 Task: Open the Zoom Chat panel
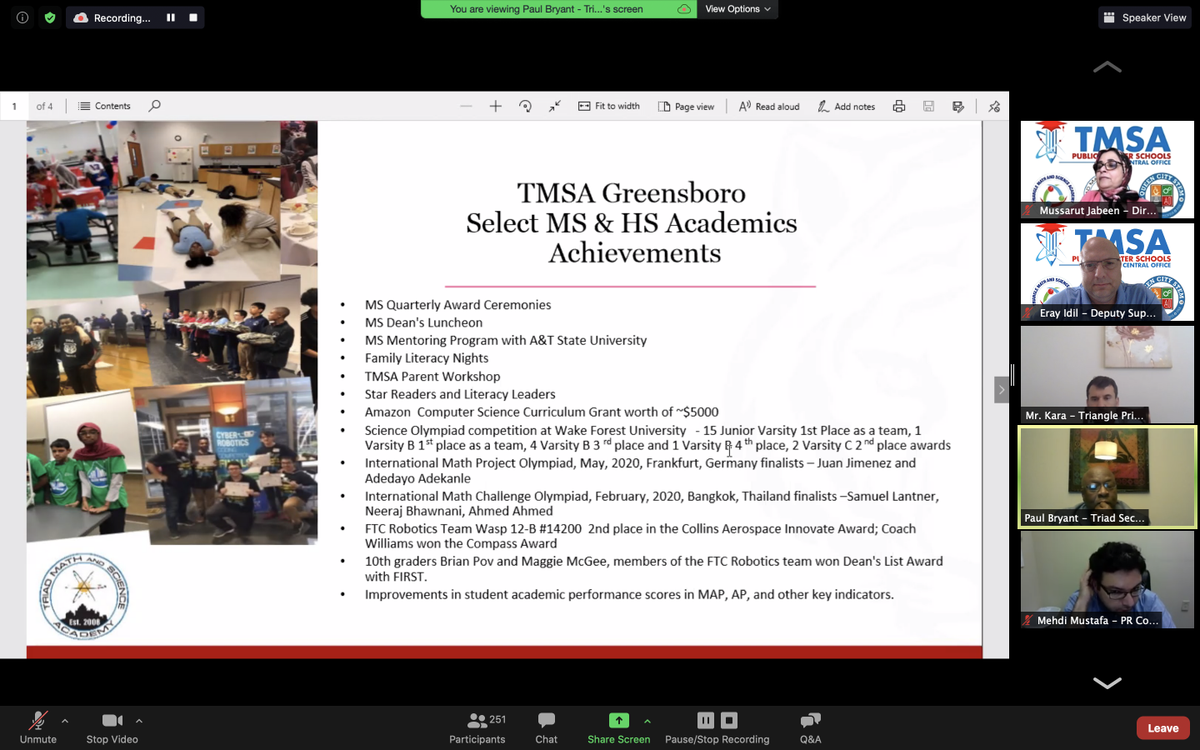(x=545, y=727)
